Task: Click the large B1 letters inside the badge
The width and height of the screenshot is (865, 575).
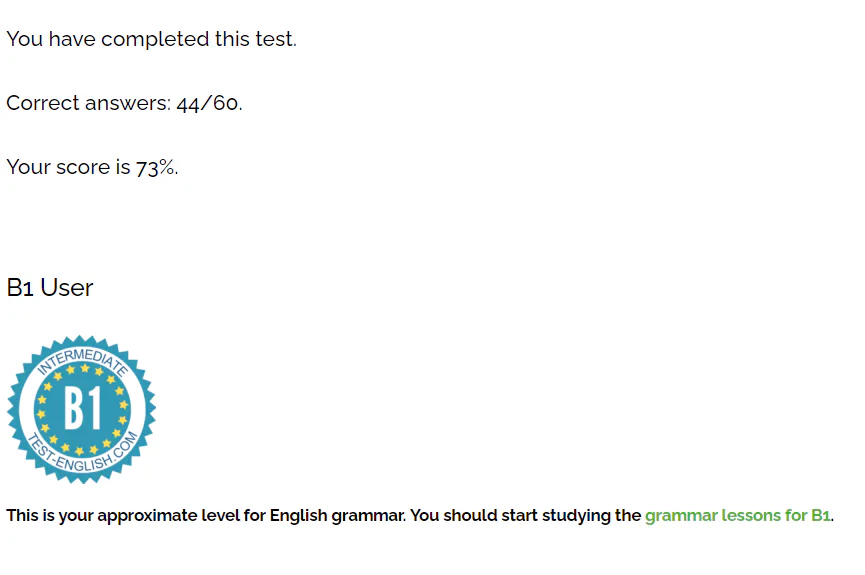Action: point(83,408)
